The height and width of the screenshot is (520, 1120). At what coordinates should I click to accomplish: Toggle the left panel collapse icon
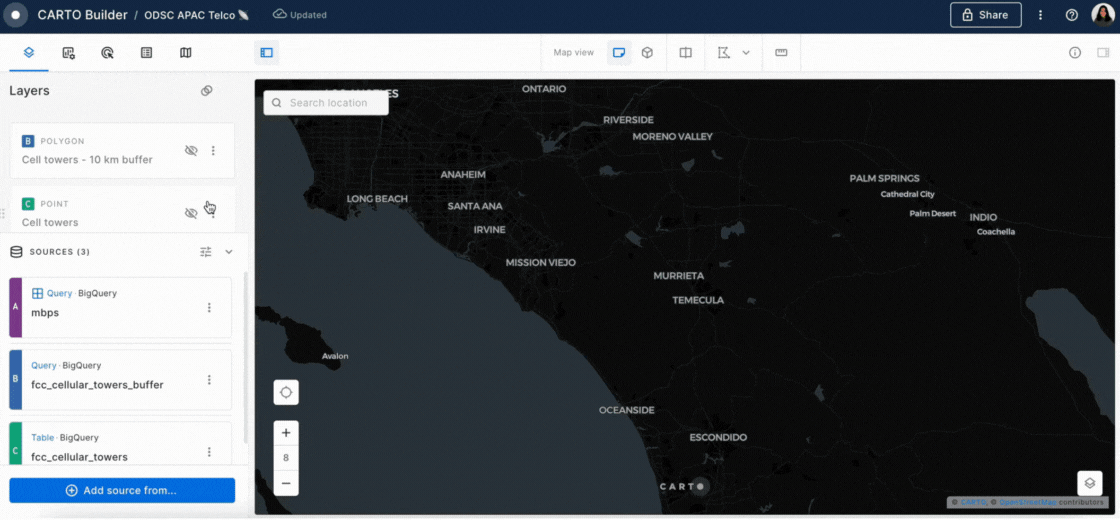tap(266, 52)
